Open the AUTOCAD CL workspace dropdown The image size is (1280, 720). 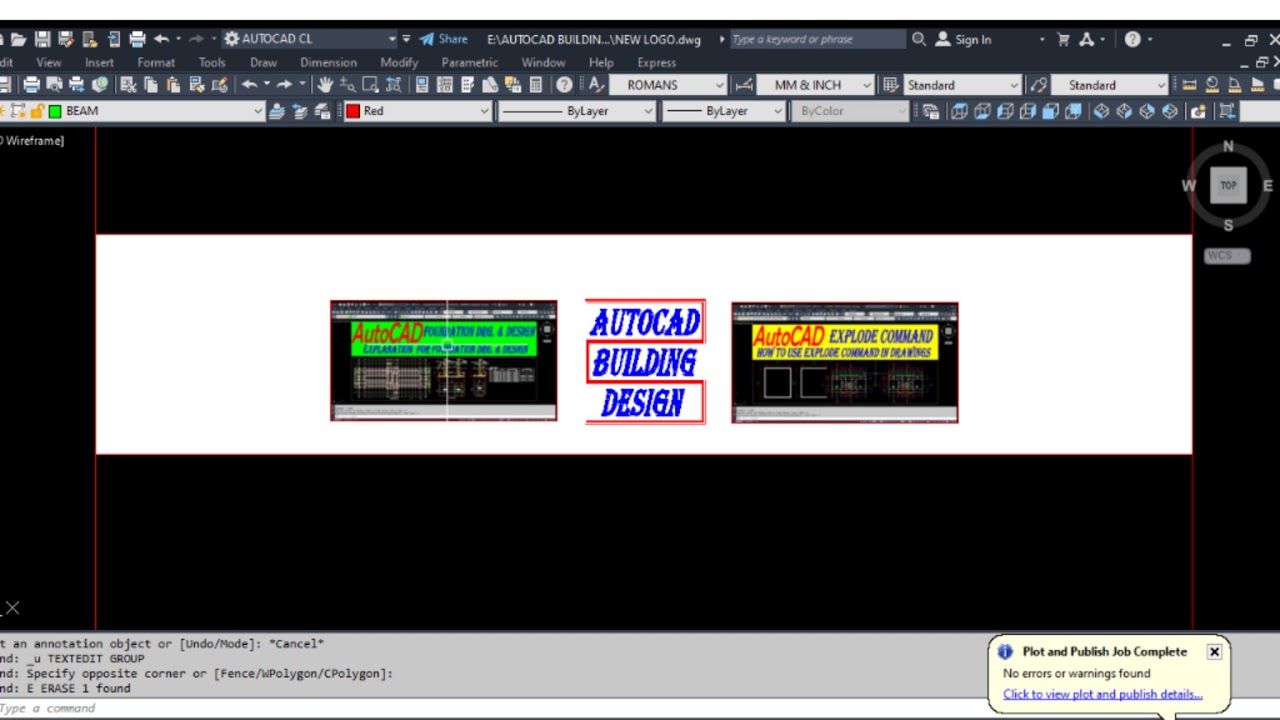[310, 39]
